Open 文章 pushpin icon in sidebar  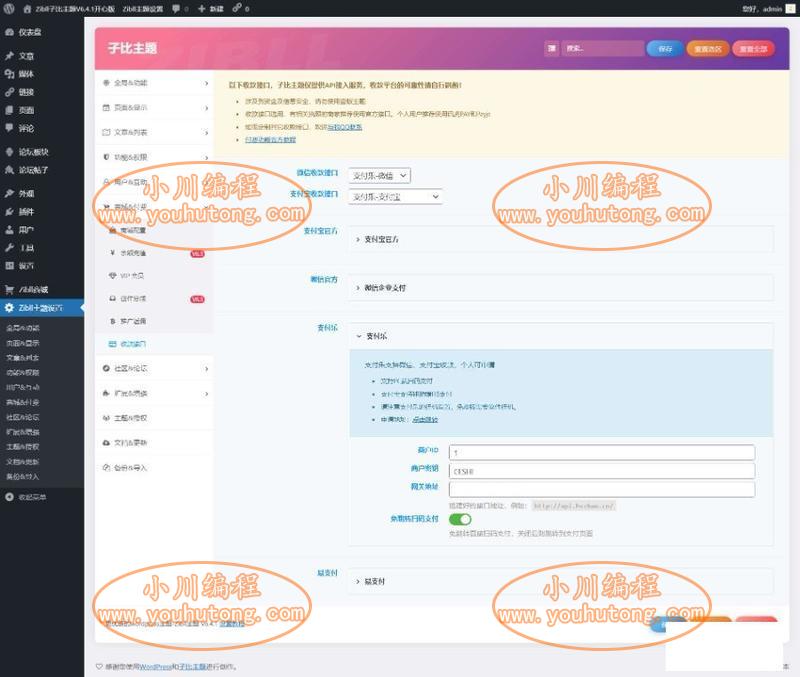[x=9, y=56]
